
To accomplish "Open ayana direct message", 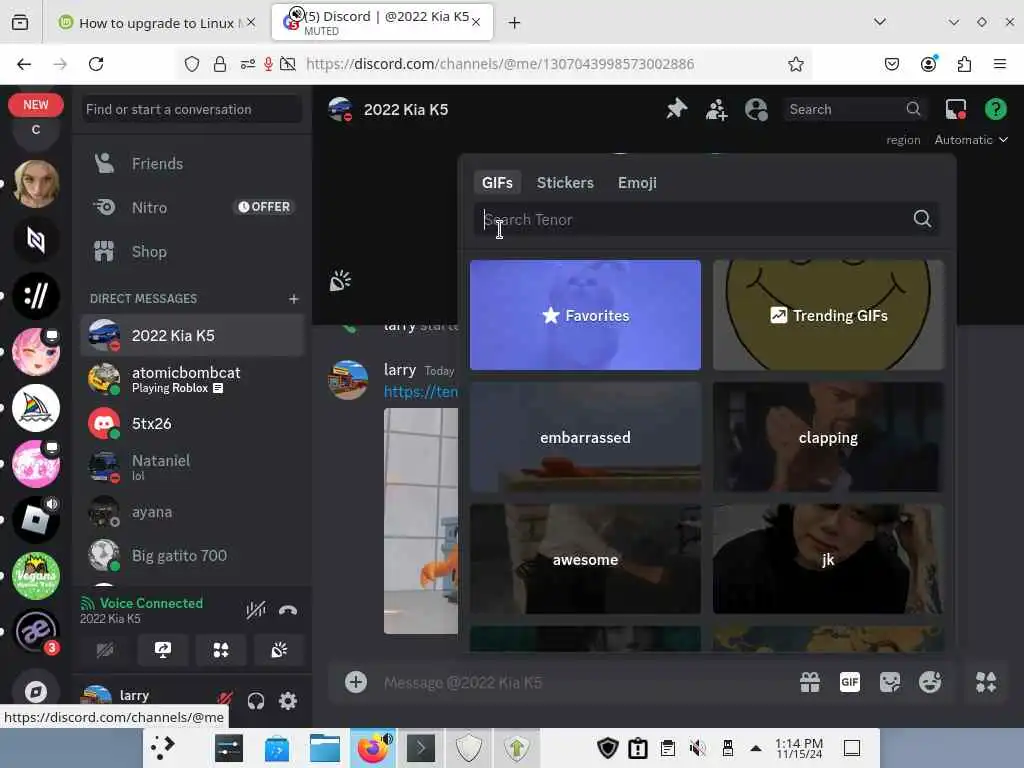I will coord(193,511).
